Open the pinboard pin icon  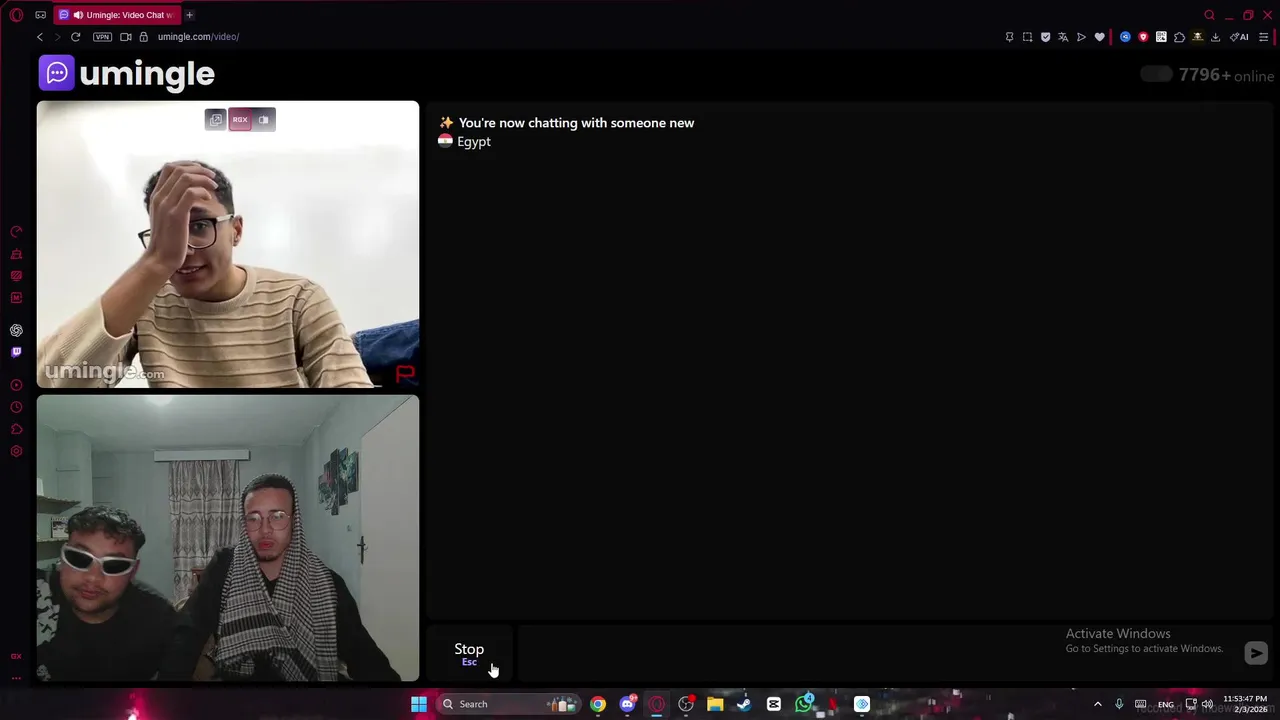click(1009, 37)
